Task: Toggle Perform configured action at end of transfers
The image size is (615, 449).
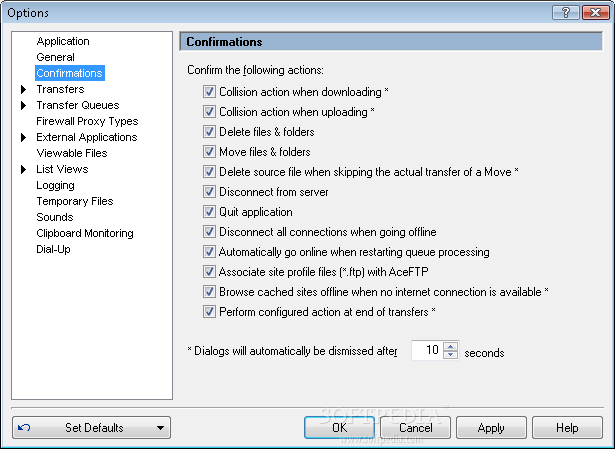Action: (x=209, y=312)
